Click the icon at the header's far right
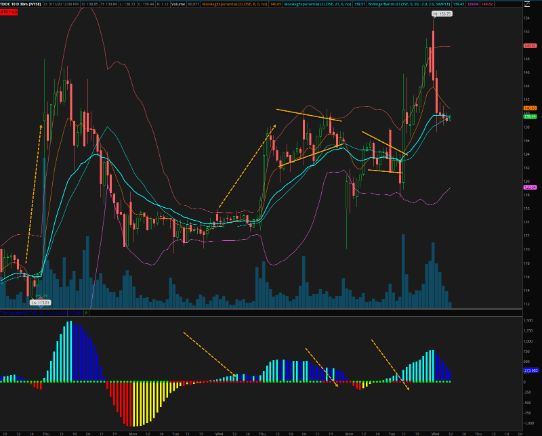Screen dimensions: 542x436 tap(527, 4)
